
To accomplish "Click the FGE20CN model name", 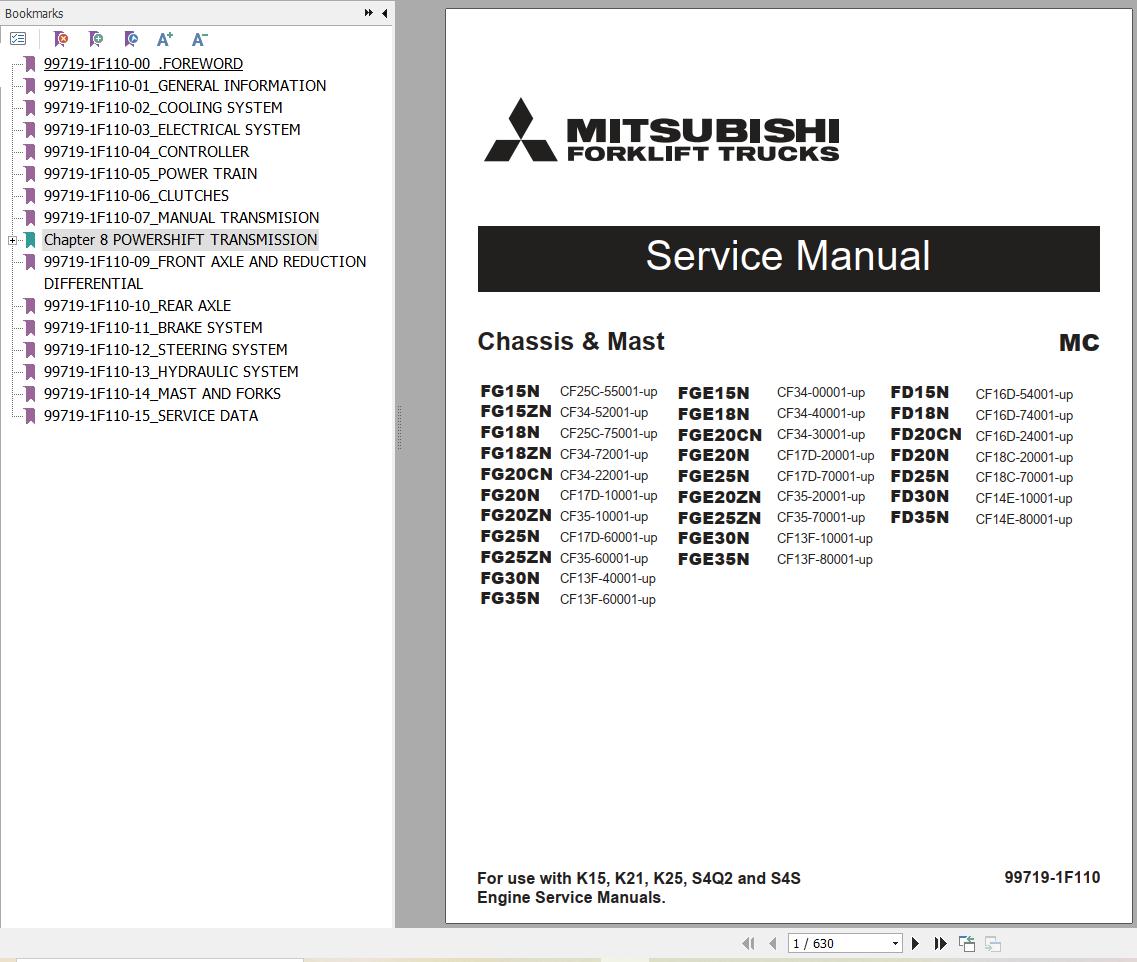I will (719, 435).
